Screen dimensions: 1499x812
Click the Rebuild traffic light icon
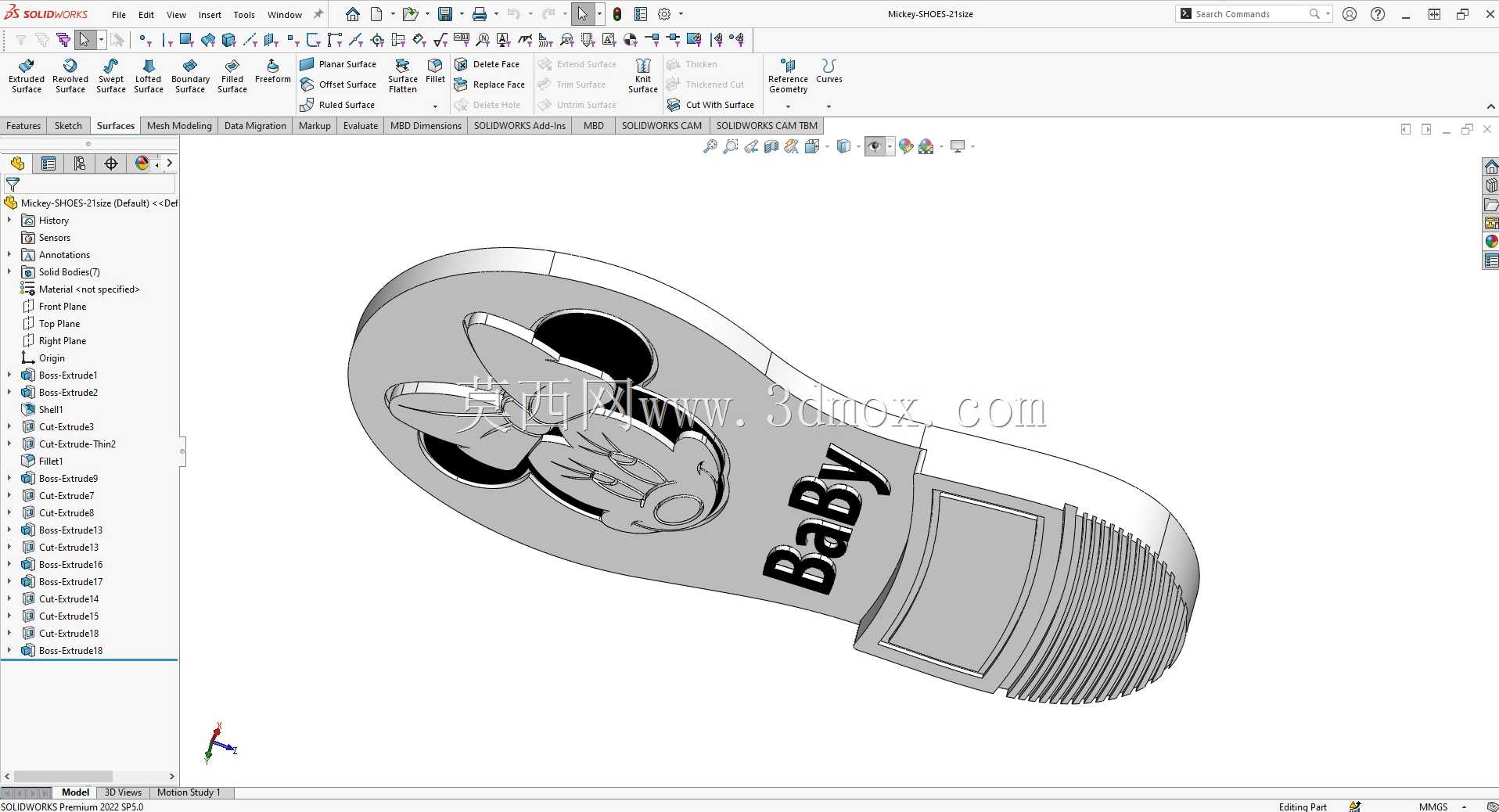(x=617, y=14)
